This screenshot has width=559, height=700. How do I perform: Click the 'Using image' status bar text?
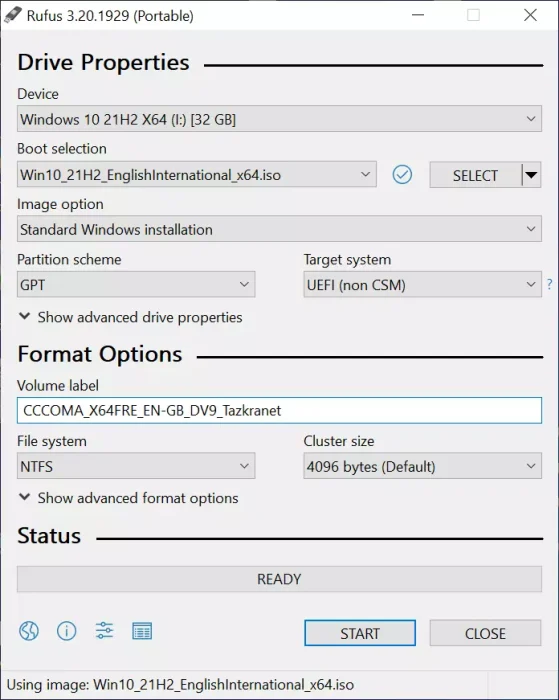[180, 684]
